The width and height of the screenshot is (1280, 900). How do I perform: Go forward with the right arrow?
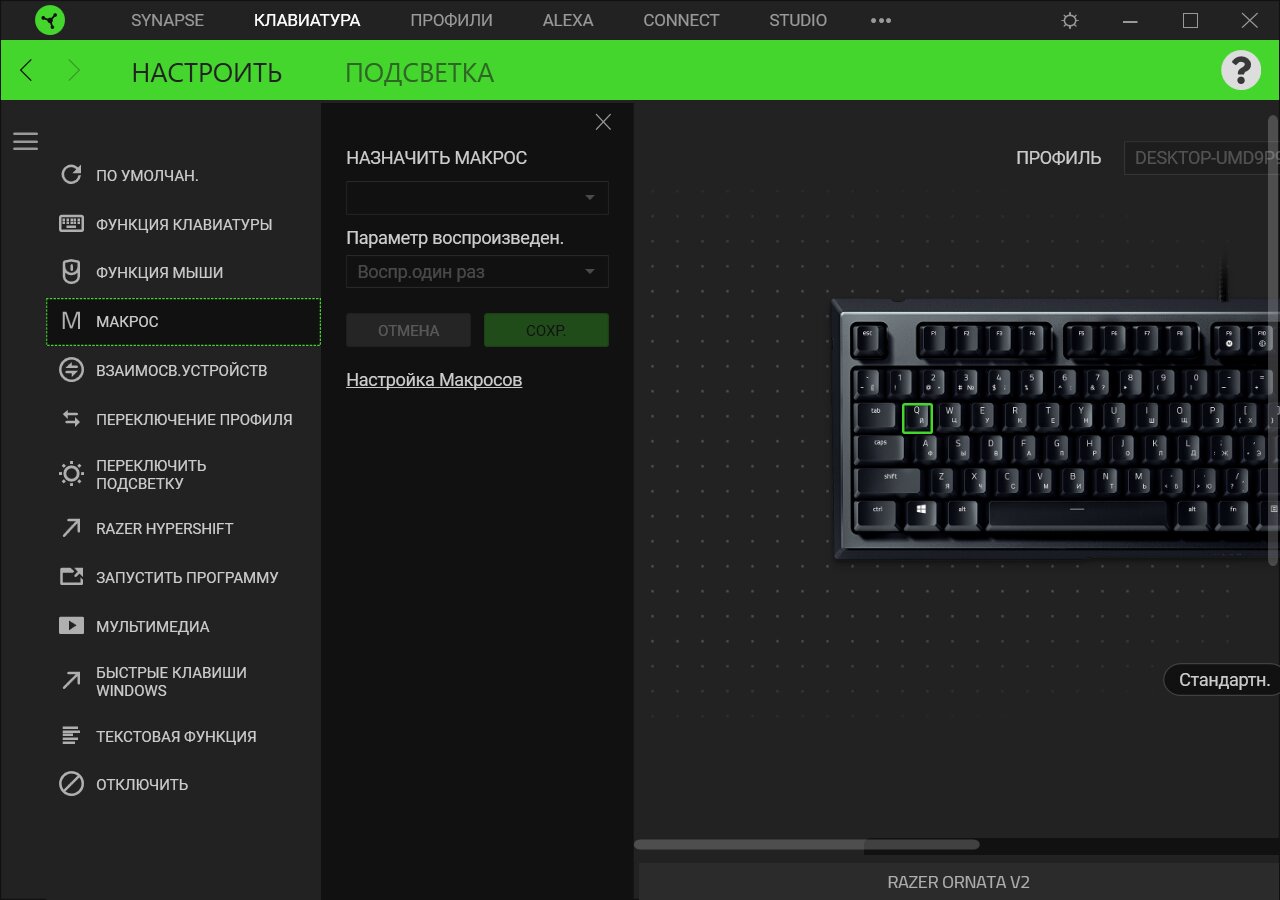(73, 70)
